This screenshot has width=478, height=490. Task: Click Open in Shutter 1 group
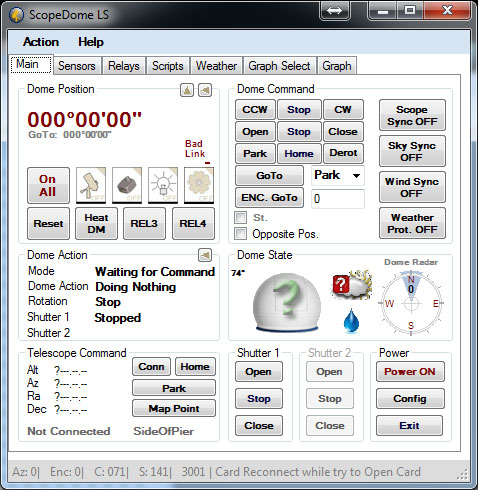259,372
